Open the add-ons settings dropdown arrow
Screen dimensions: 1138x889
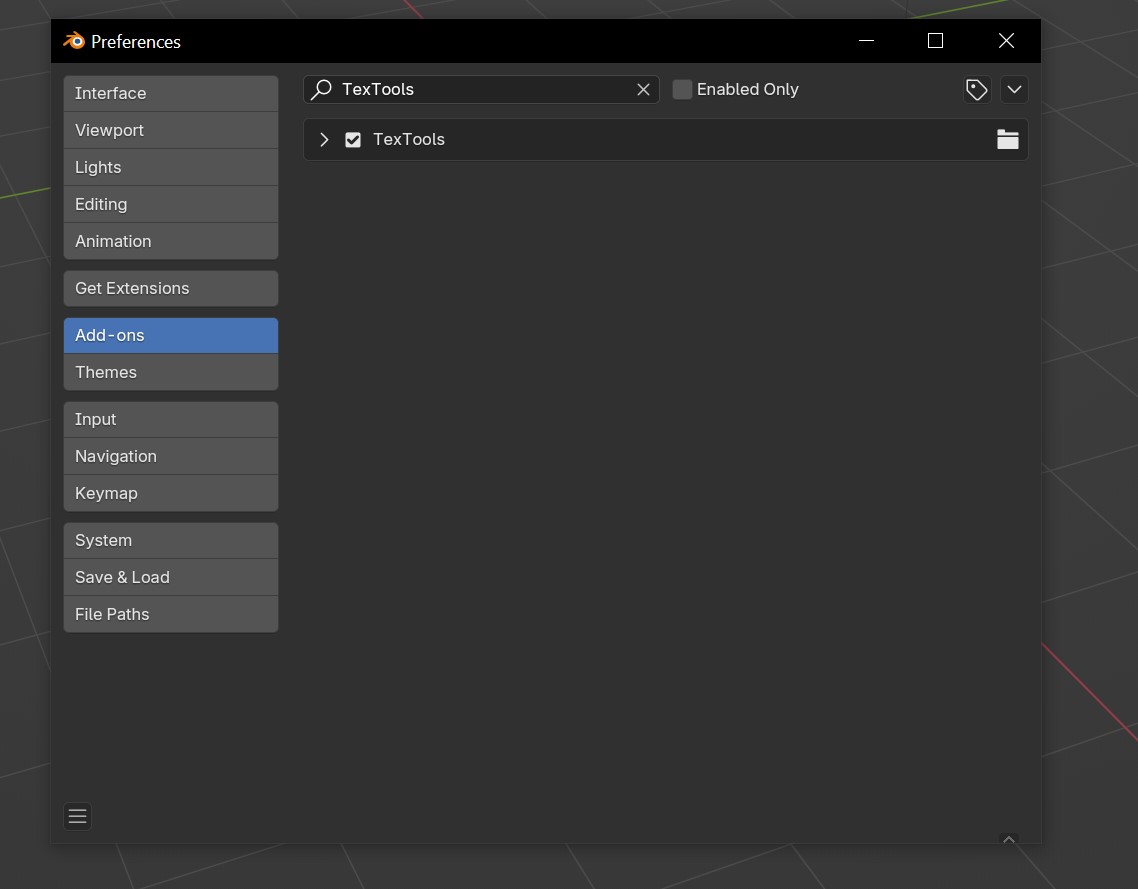pos(1014,89)
